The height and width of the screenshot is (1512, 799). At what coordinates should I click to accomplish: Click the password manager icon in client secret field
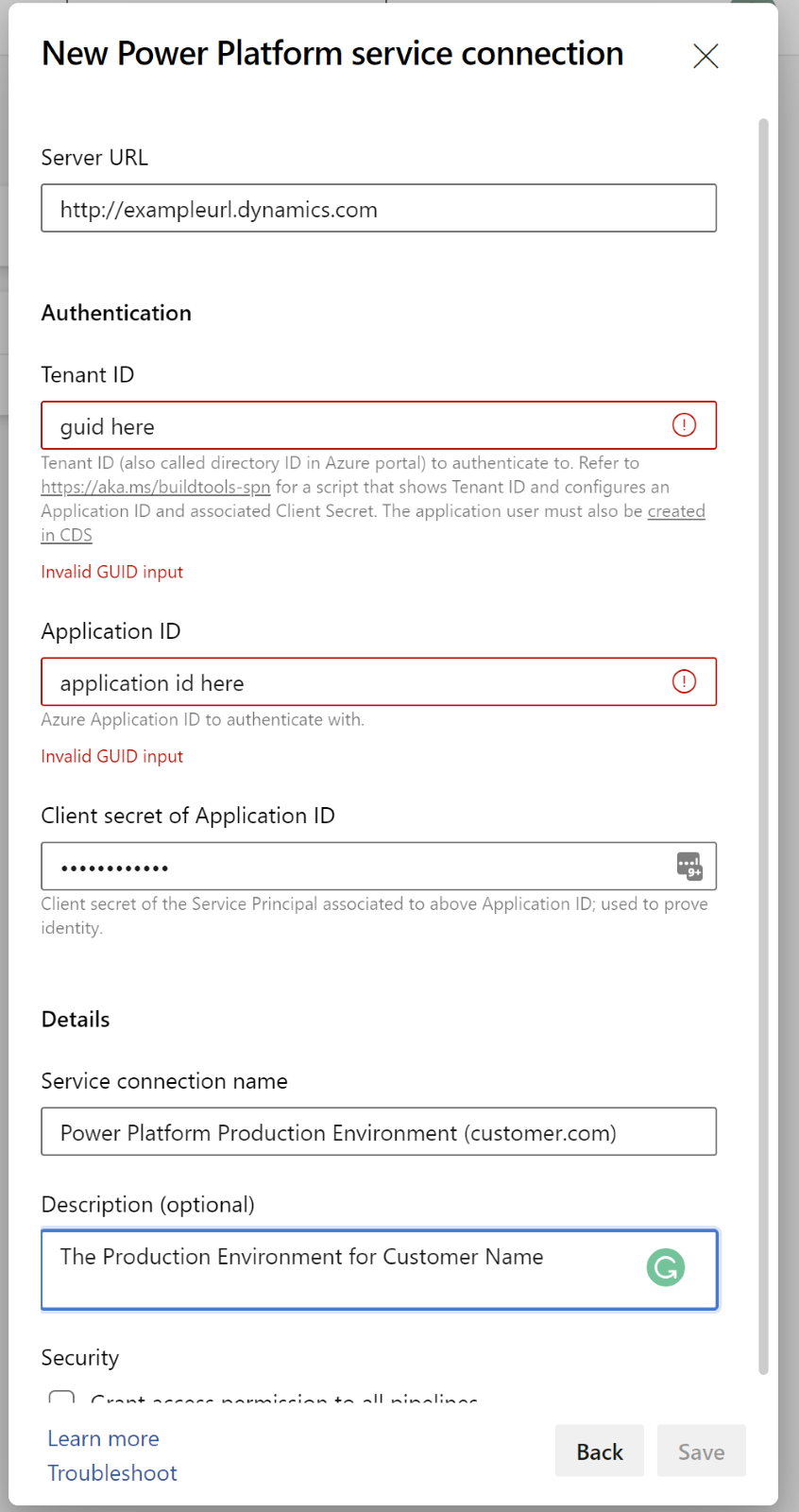689,866
